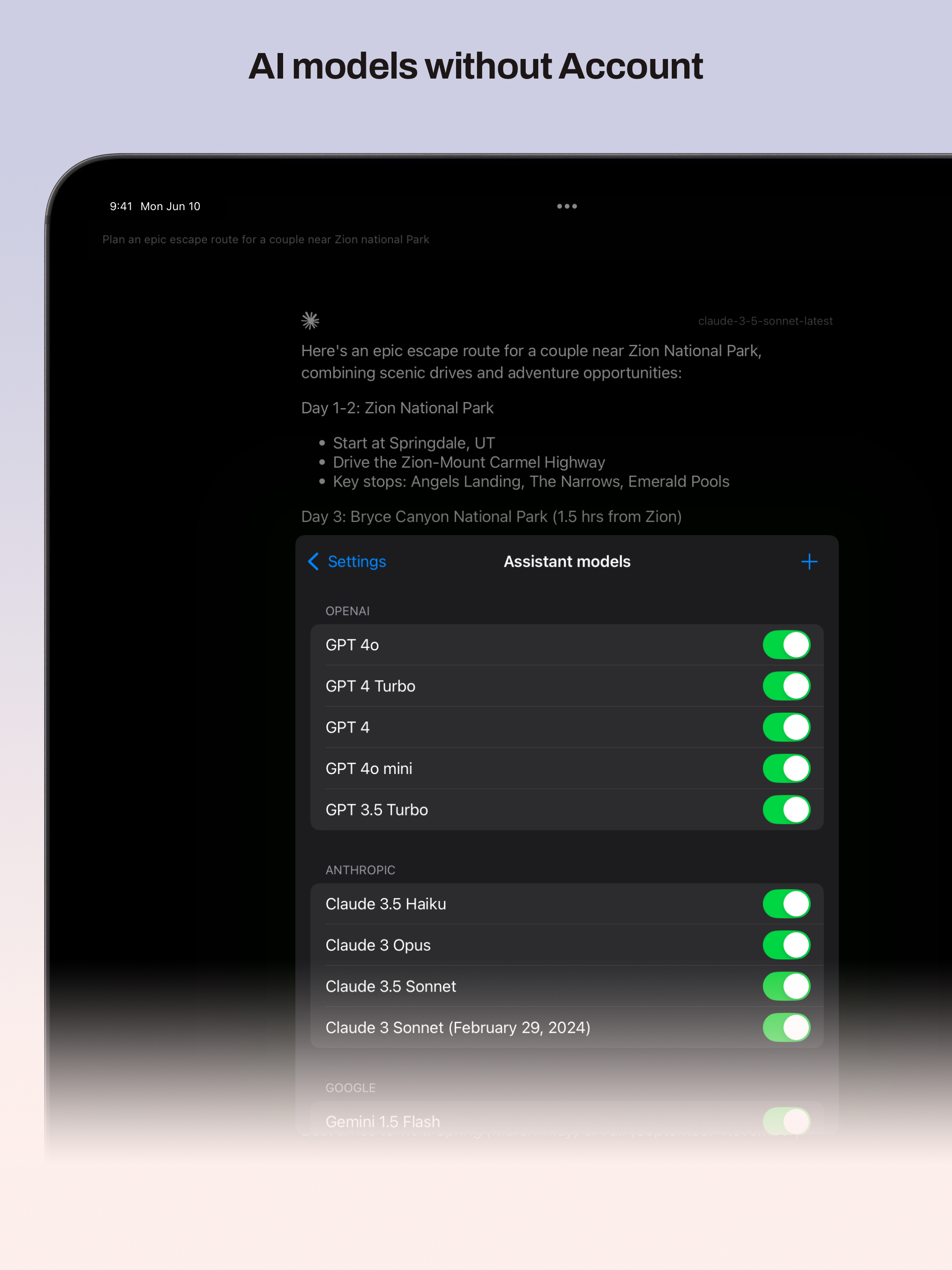
Task: Turn off GPT 4 Turbo switch
Action: (x=786, y=686)
